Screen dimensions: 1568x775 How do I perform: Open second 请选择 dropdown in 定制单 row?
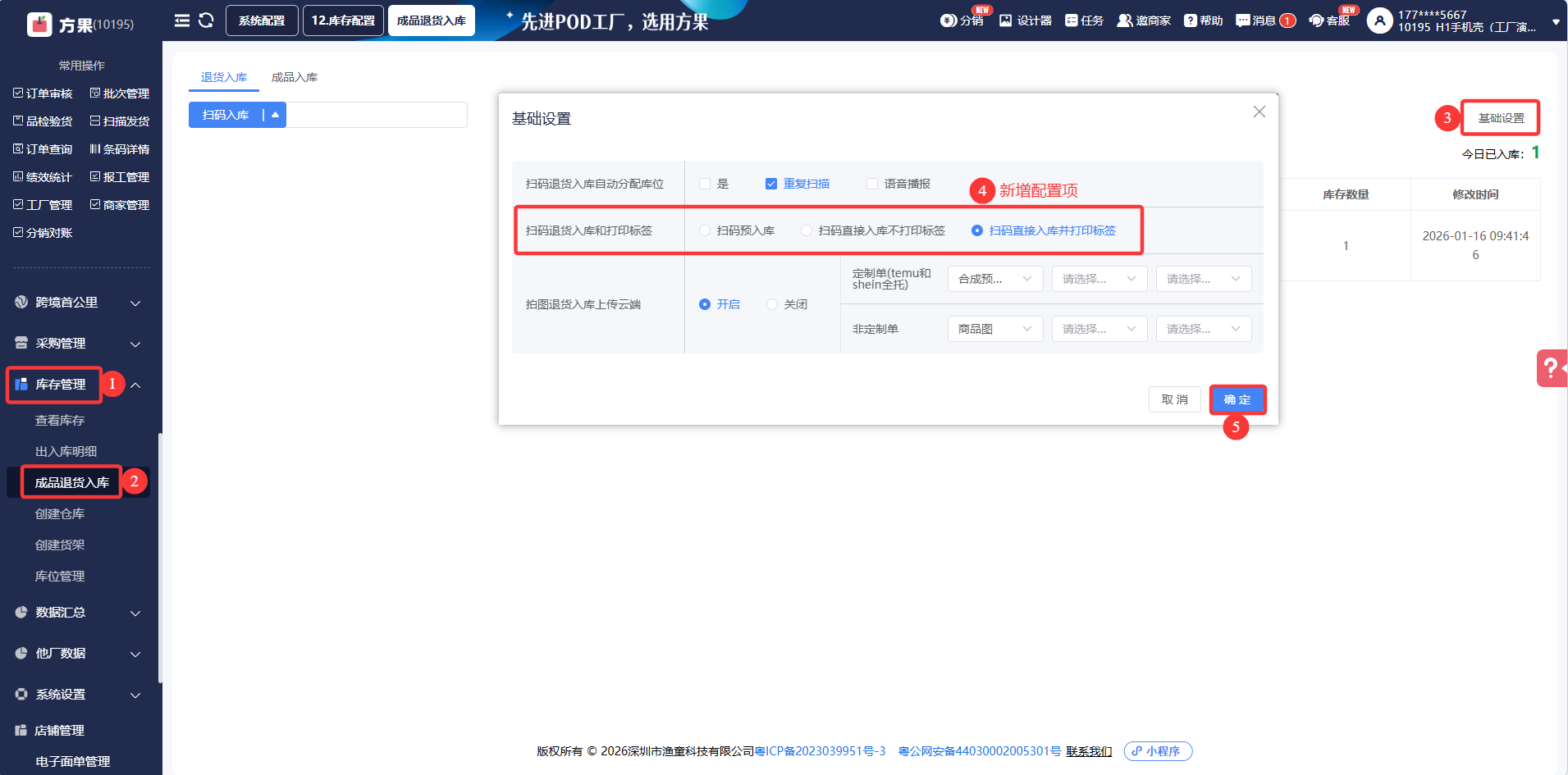point(1099,279)
